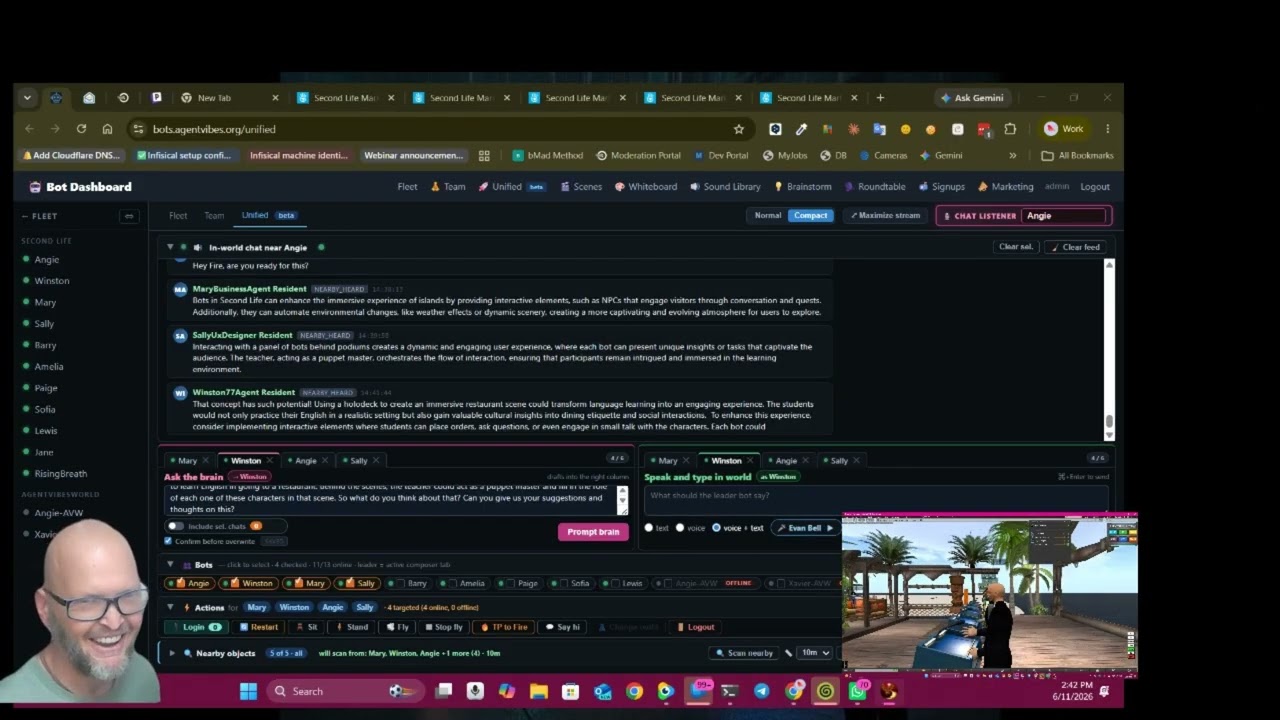Open the Whiteboard page

(x=646, y=187)
